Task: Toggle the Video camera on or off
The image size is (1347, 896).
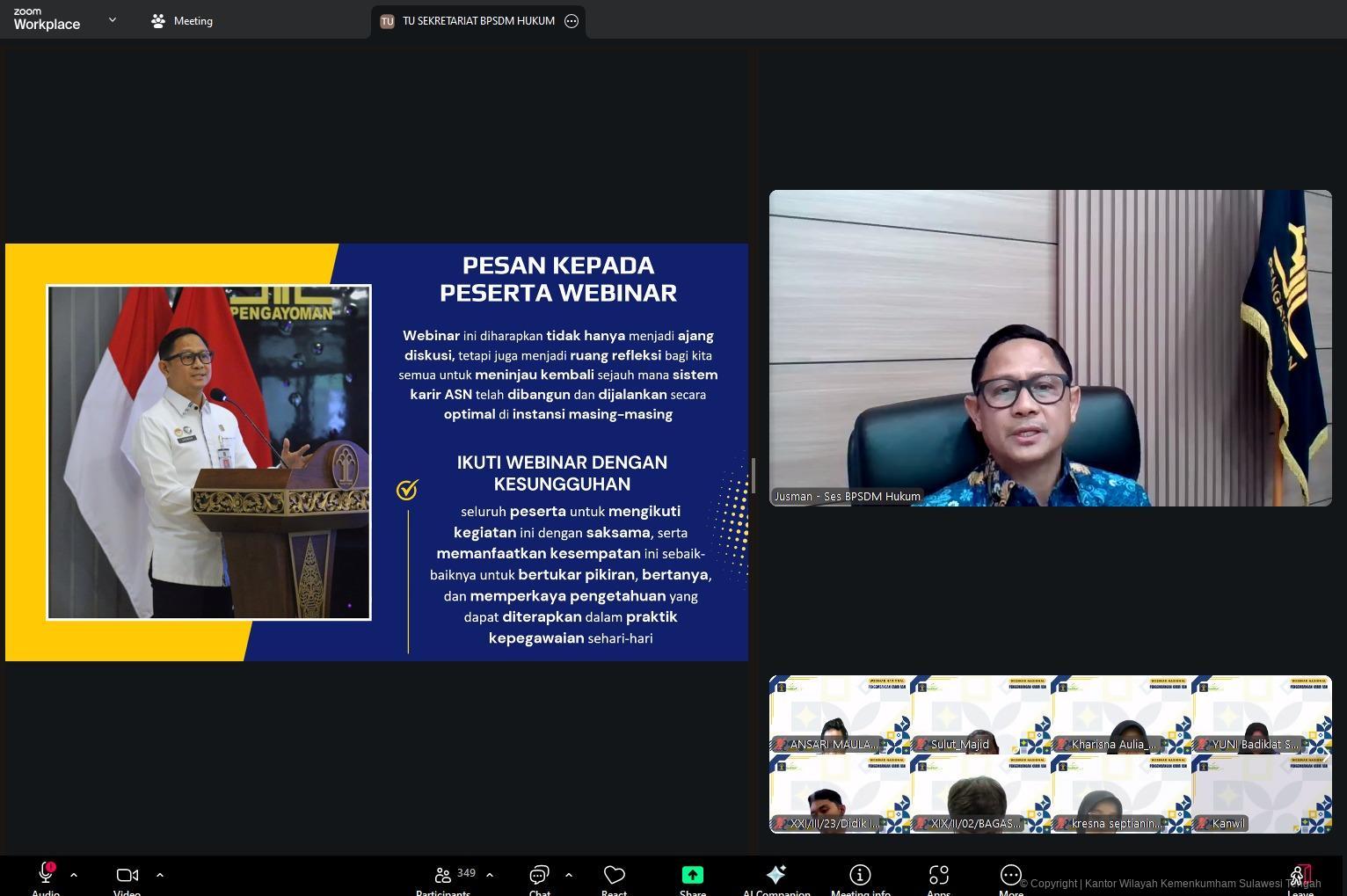Action: (x=127, y=875)
